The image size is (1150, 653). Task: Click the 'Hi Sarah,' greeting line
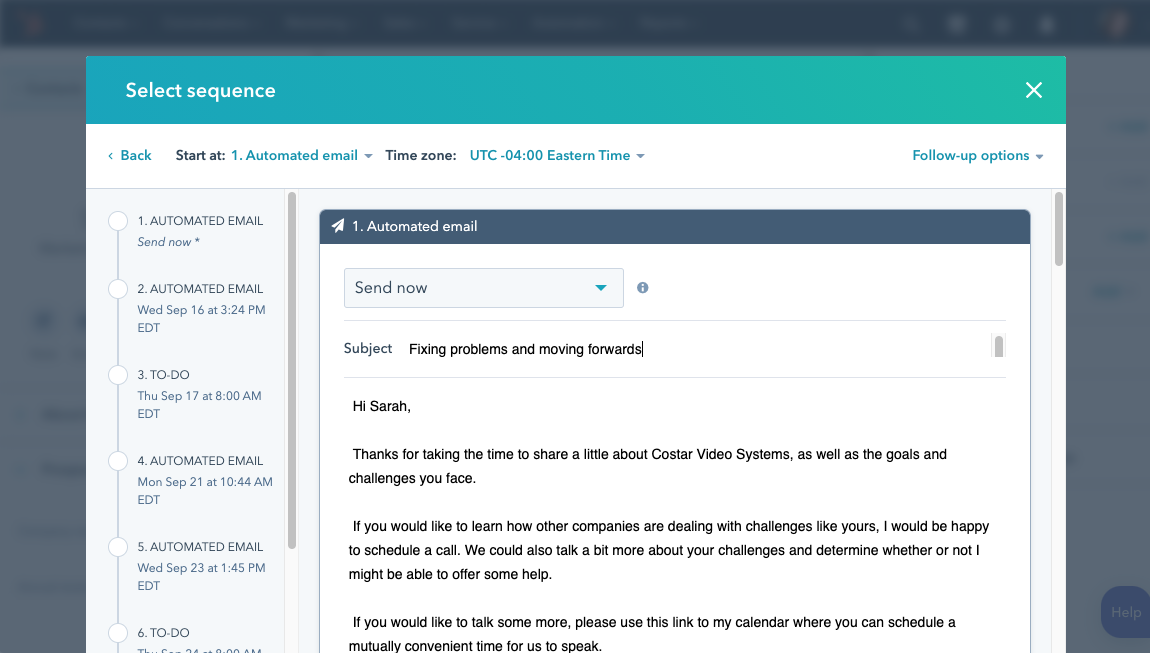click(381, 406)
